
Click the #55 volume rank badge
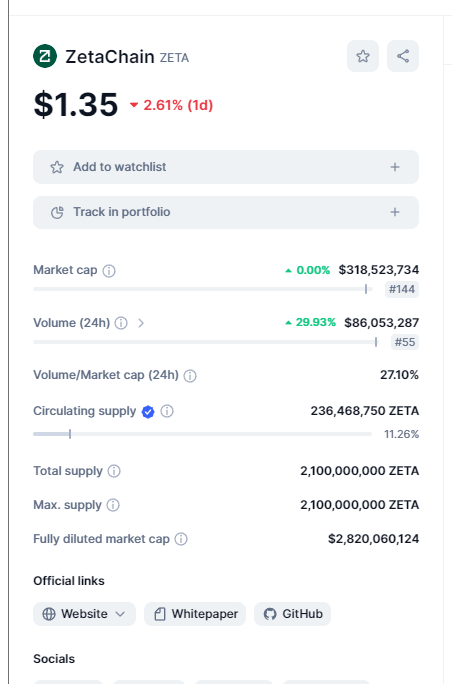point(405,342)
